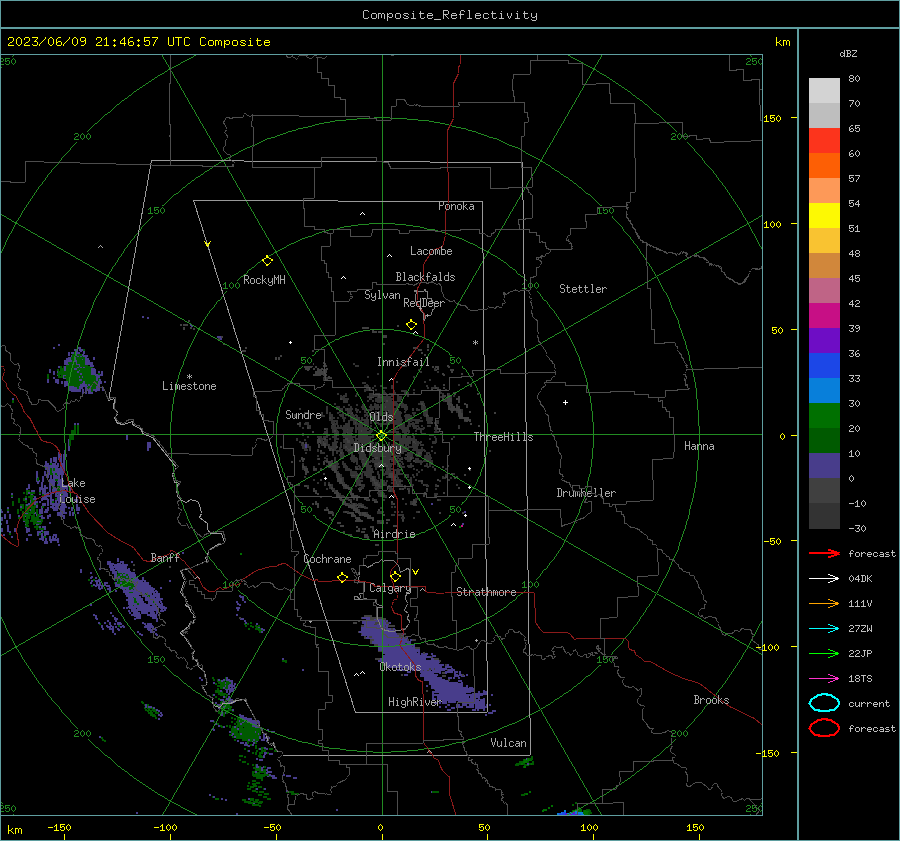Click the Calgary city label
The width and height of the screenshot is (900, 841).
(x=390, y=588)
